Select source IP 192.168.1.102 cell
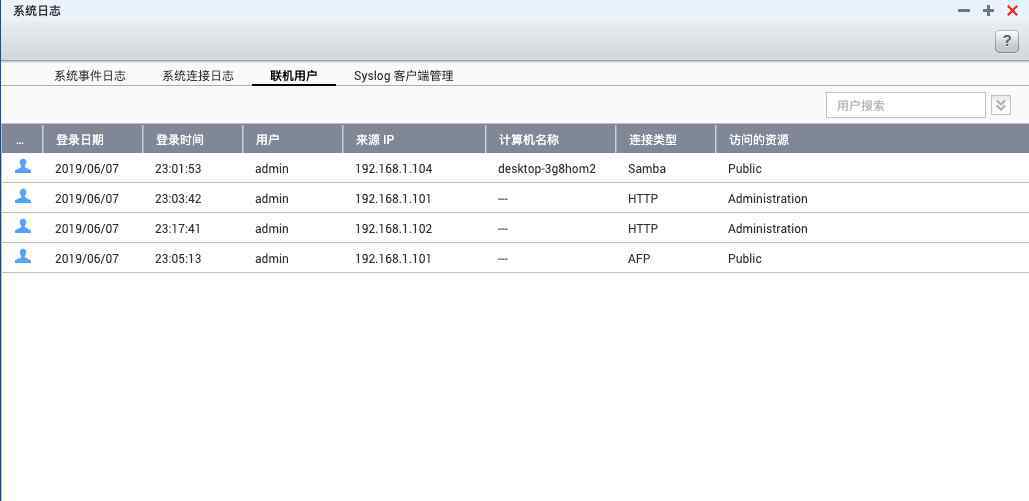1029x501 pixels. pos(394,229)
